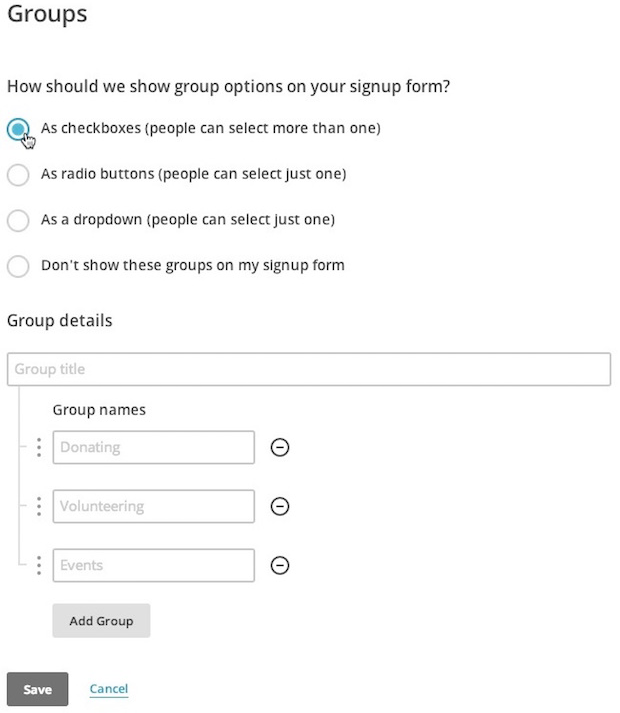Remove the Donating group with minus icon
The height and width of the screenshot is (713, 620).
[280, 447]
